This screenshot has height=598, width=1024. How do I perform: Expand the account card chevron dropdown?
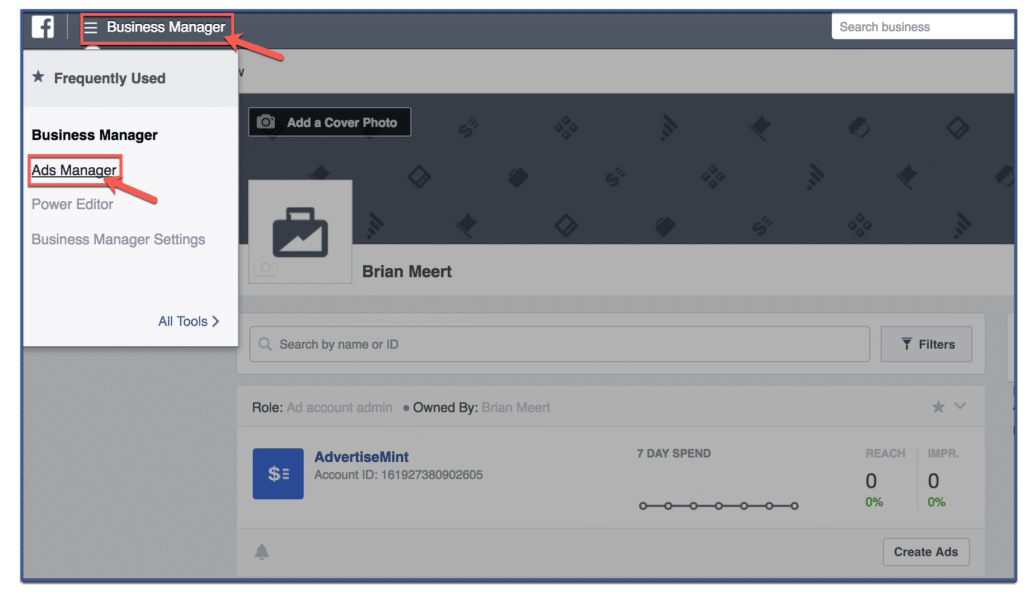pyautogui.click(x=960, y=406)
